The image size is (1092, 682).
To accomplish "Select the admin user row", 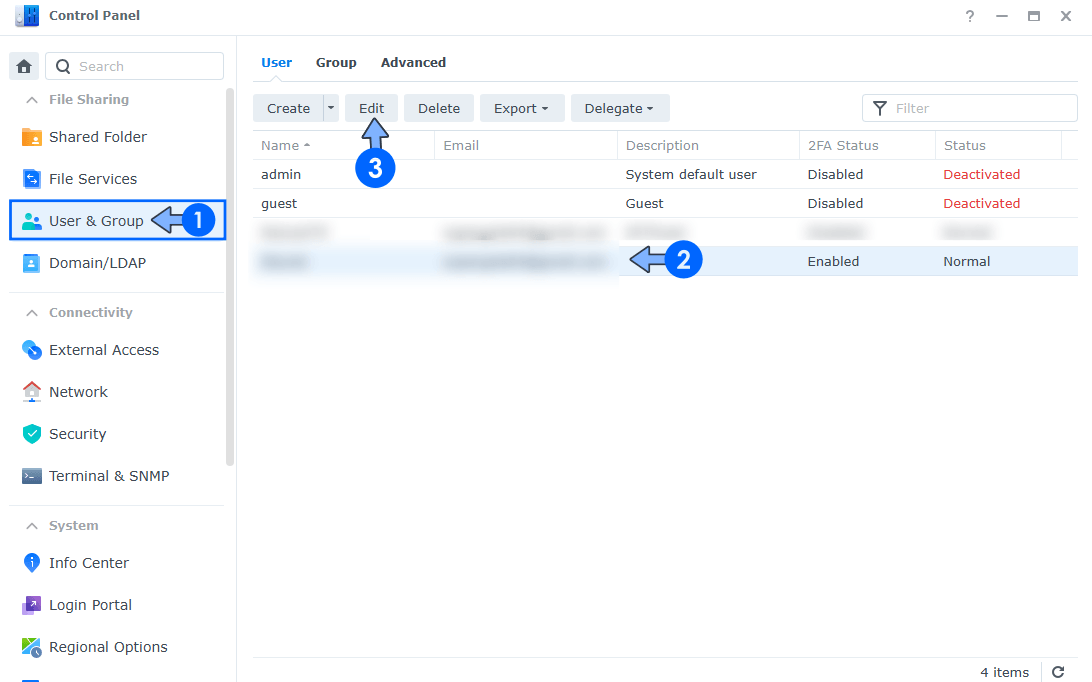I will (x=665, y=174).
